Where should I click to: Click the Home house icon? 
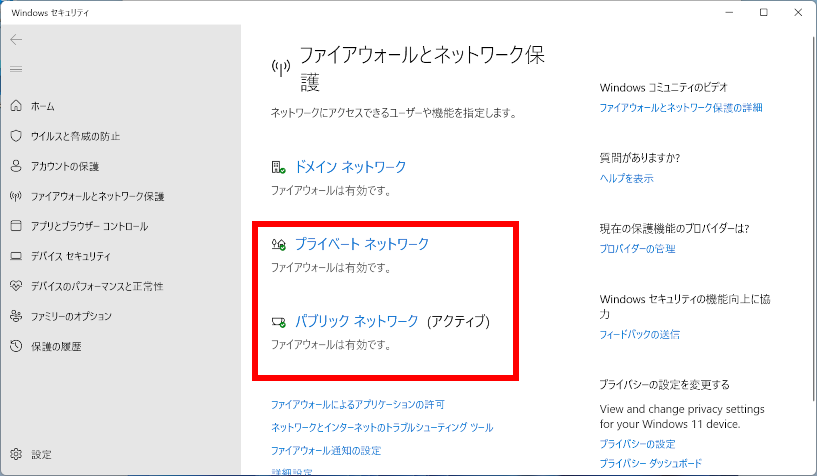pyautogui.click(x=16, y=106)
